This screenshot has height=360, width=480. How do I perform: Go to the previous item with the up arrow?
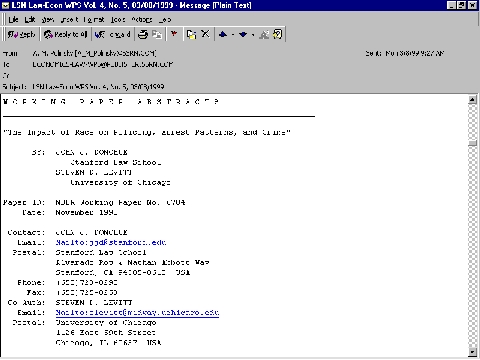[x=223, y=34]
